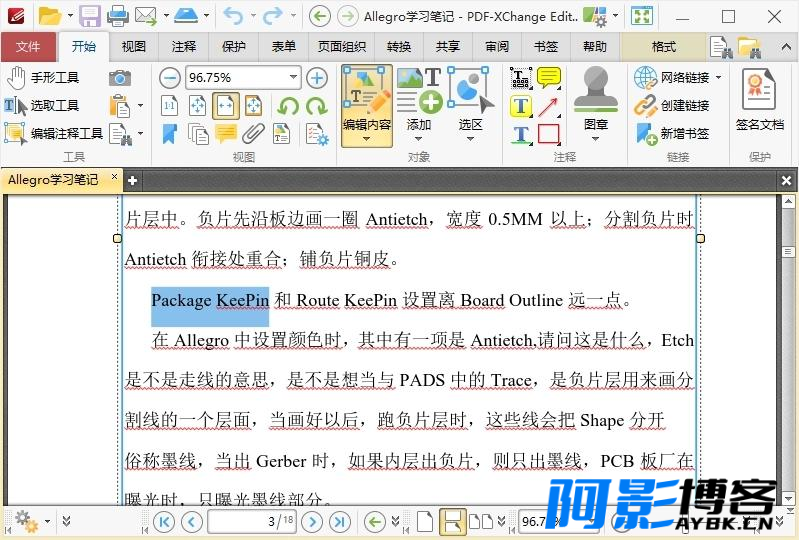
Task: Choose the highlight text T tool
Action: click(x=521, y=106)
